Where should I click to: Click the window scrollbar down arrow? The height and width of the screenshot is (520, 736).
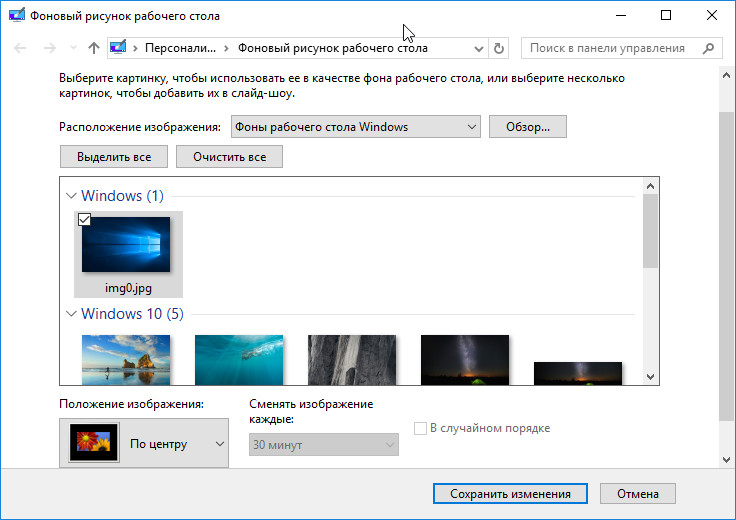click(726, 459)
